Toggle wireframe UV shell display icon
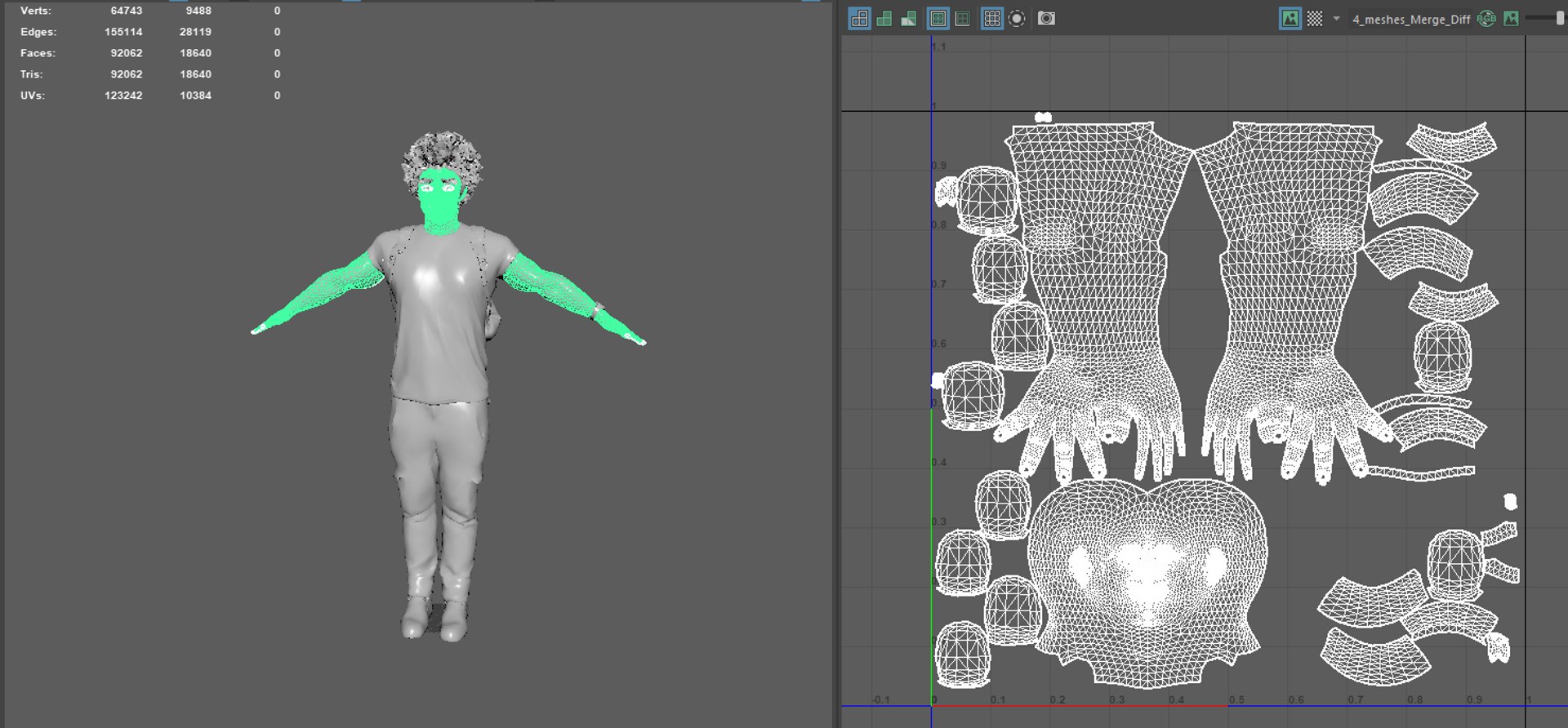This screenshot has height=728, width=1568. tap(859, 19)
